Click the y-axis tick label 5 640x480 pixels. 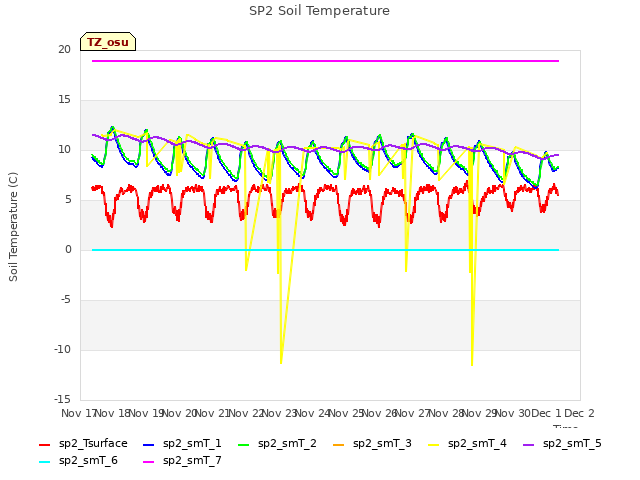pyautogui.click(x=68, y=200)
